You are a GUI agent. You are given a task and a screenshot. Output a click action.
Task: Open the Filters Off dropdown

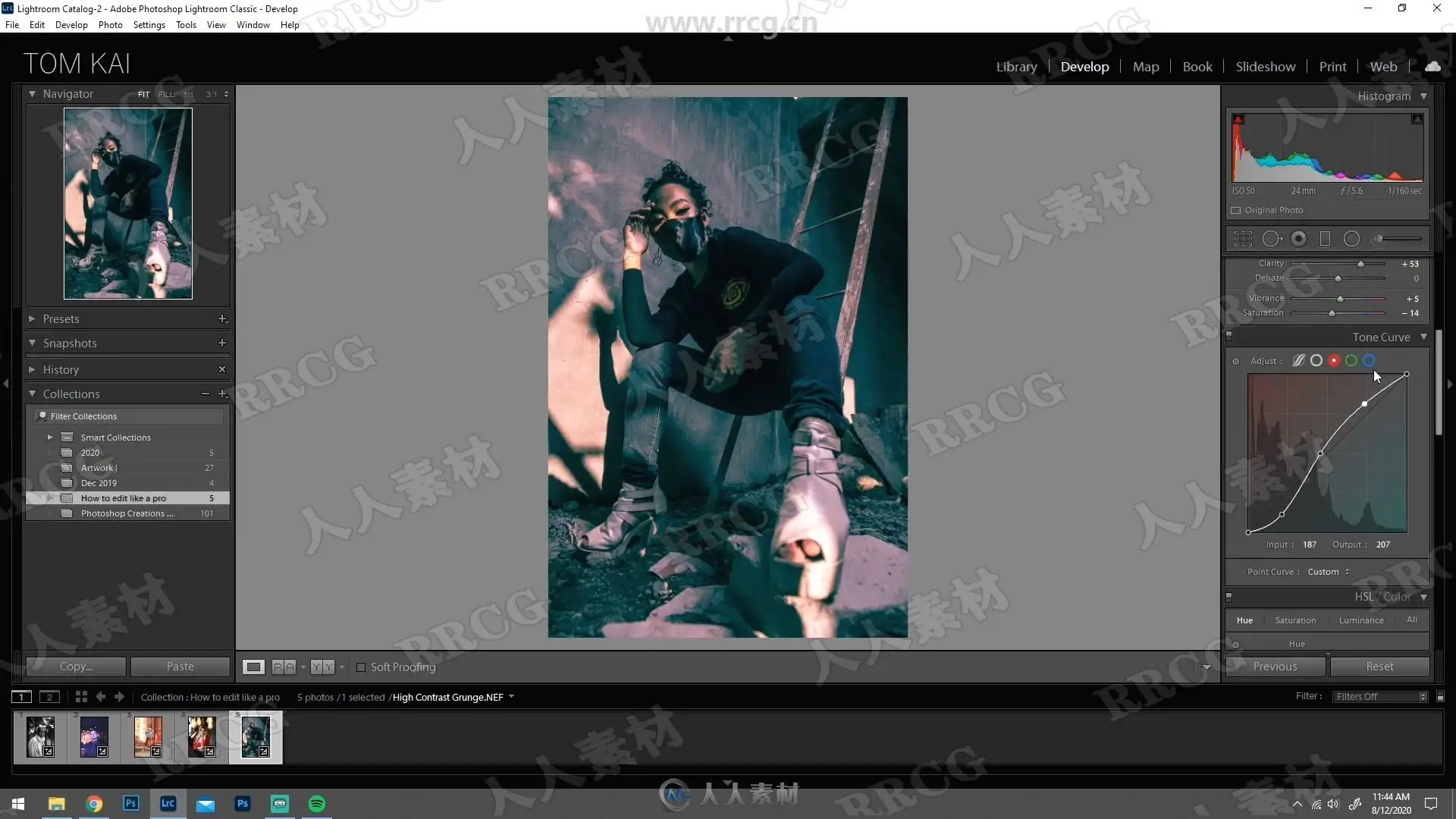1380,697
